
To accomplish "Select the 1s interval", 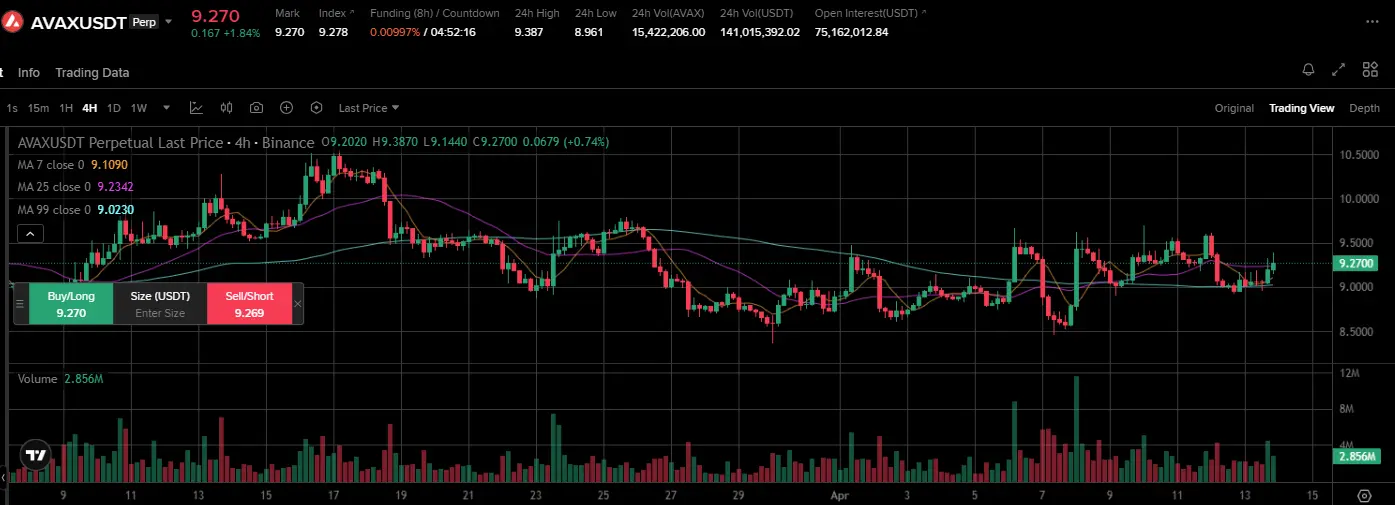I will [12, 108].
